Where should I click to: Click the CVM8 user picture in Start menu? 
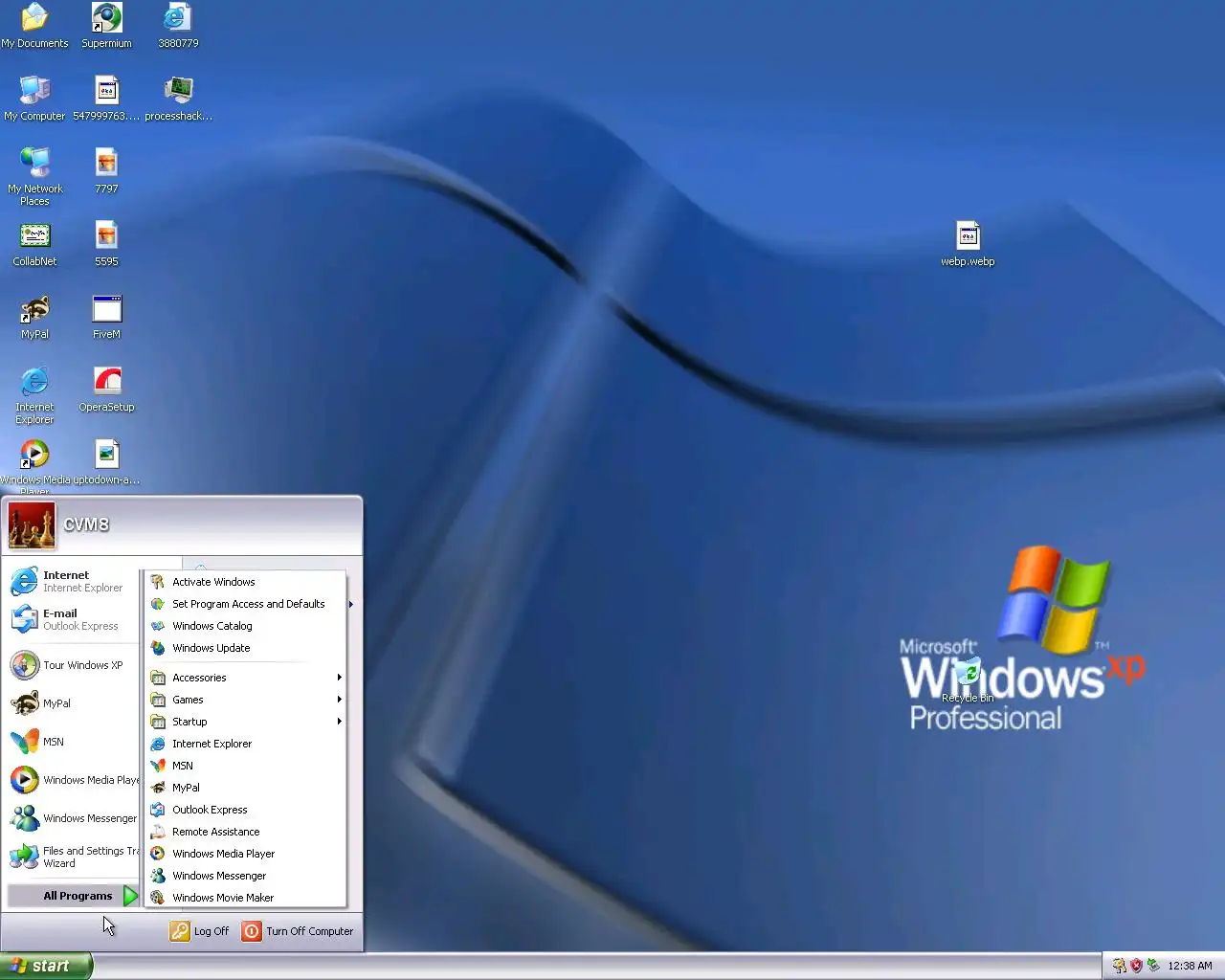click(x=32, y=525)
